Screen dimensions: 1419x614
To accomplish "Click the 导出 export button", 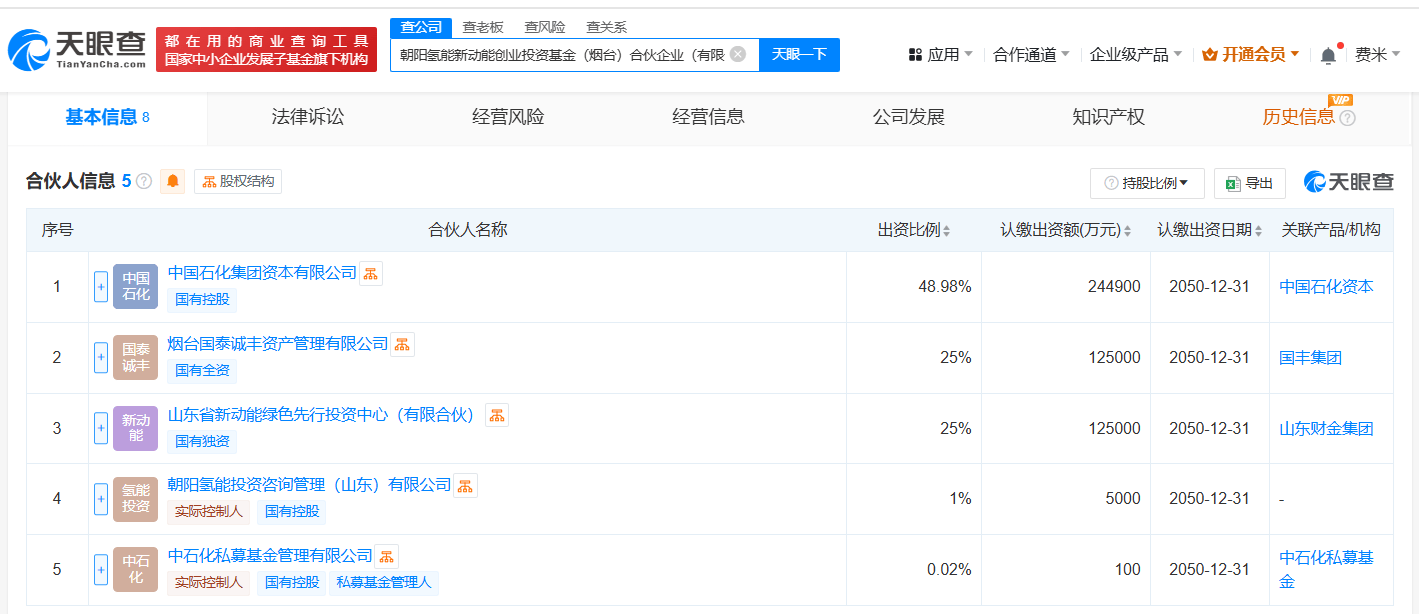I will pos(1249,183).
